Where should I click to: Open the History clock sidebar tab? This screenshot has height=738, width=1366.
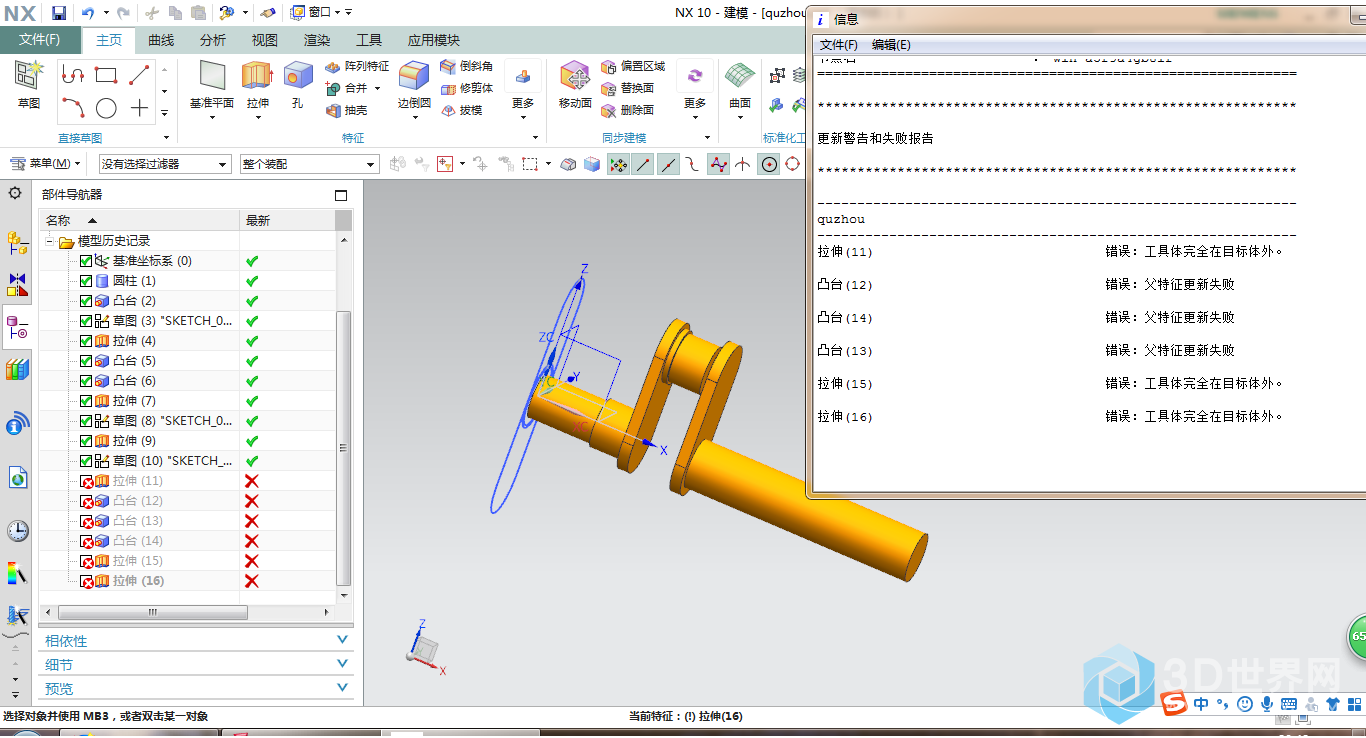[17, 530]
